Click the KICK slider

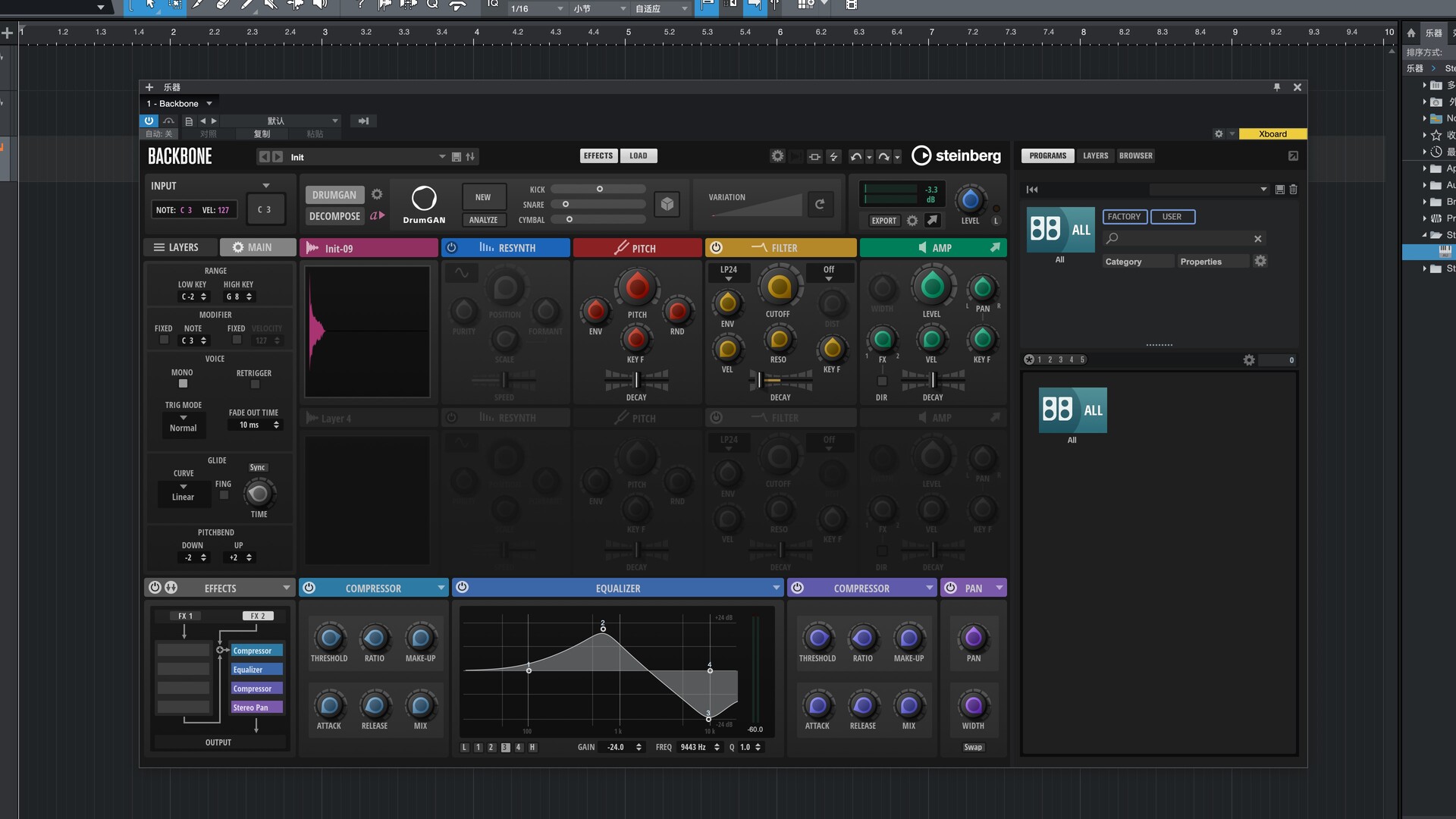598,189
